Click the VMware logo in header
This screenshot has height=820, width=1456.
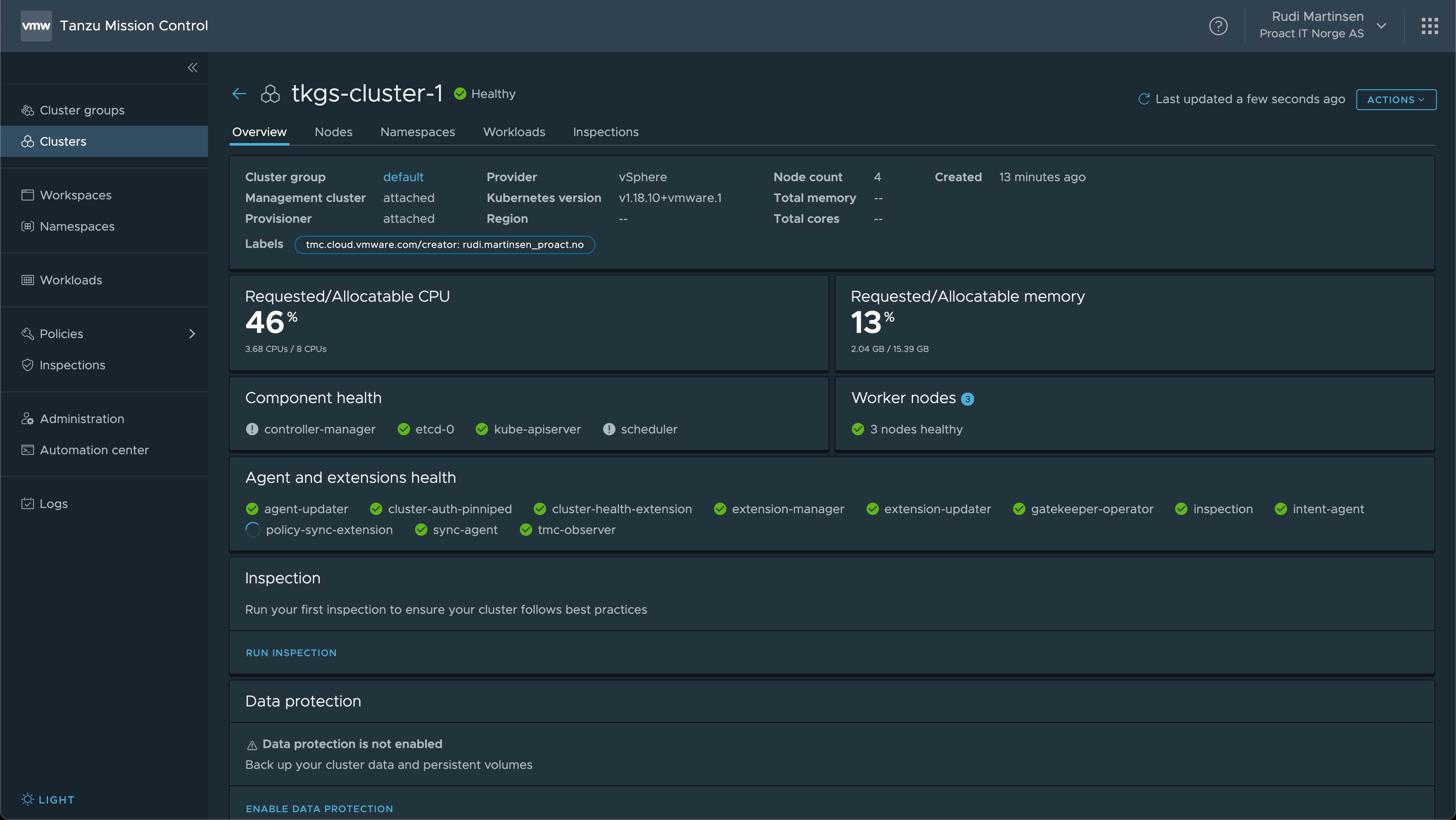point(36,26)
